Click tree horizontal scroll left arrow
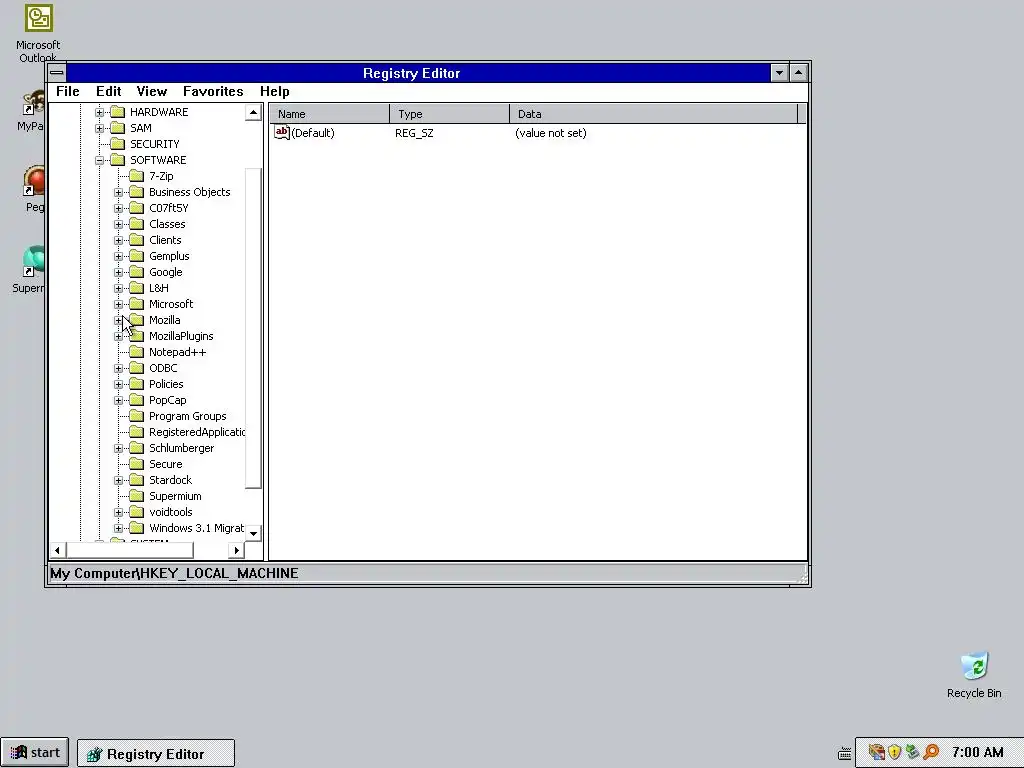 pos(57,551)
